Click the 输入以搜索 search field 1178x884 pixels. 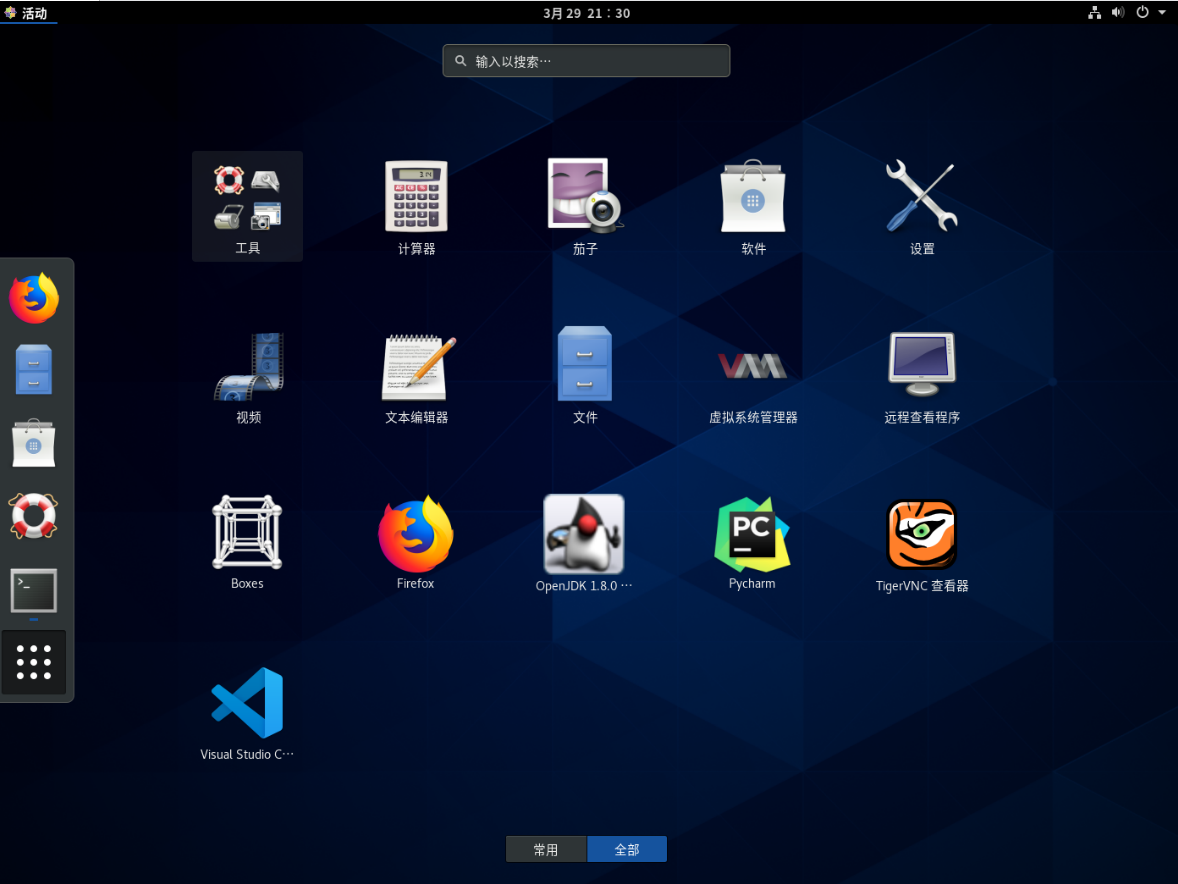586,61
